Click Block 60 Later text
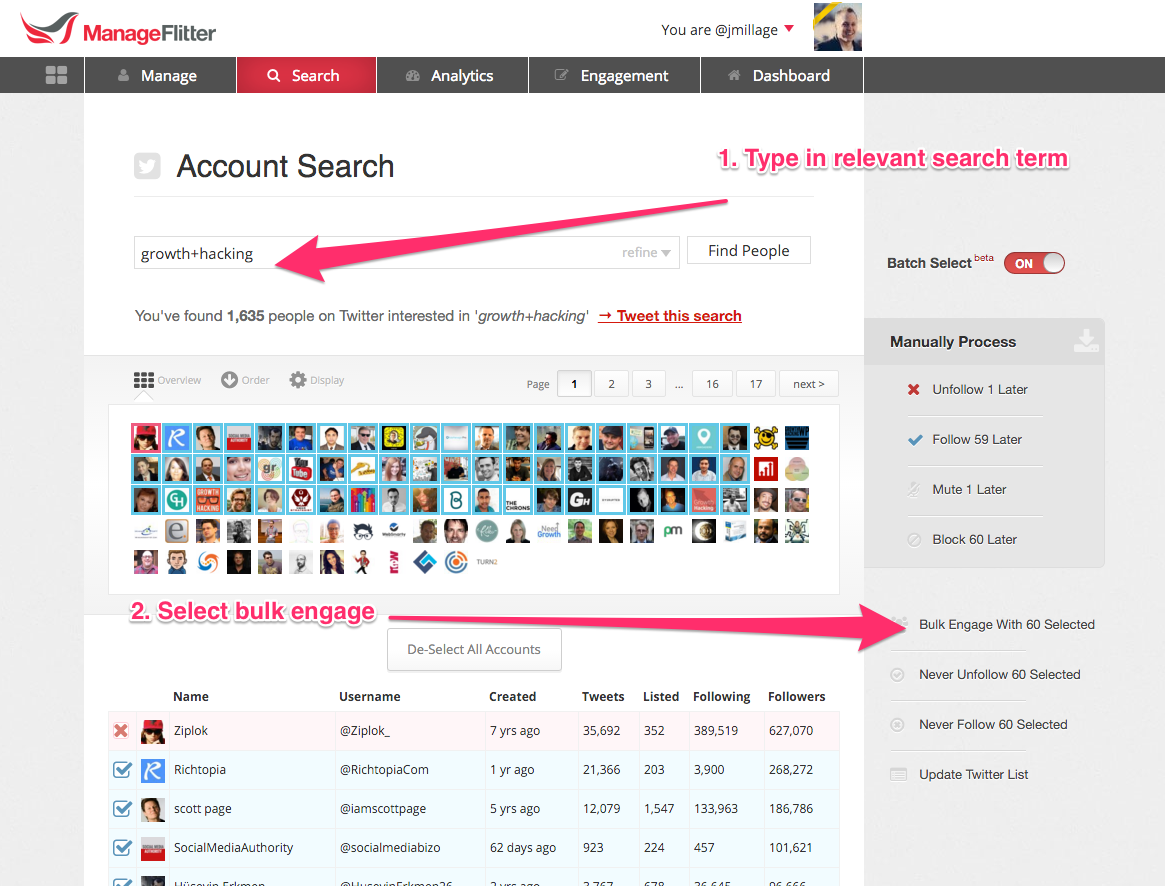This screenshot has width=1165, height=886. [x=975, y=540]
